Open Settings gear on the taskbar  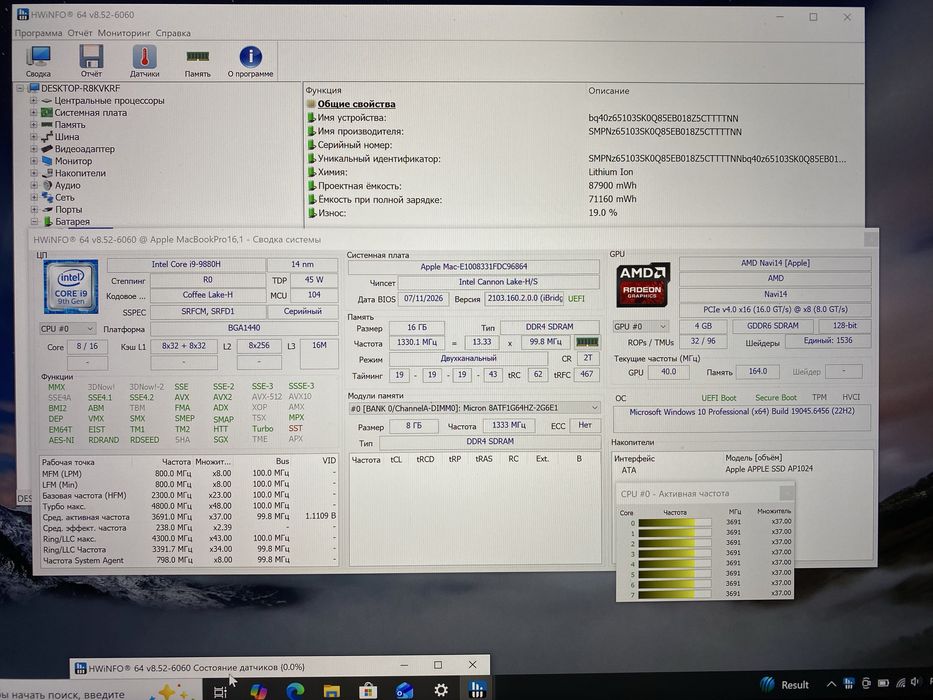click(x=441, y=690)
